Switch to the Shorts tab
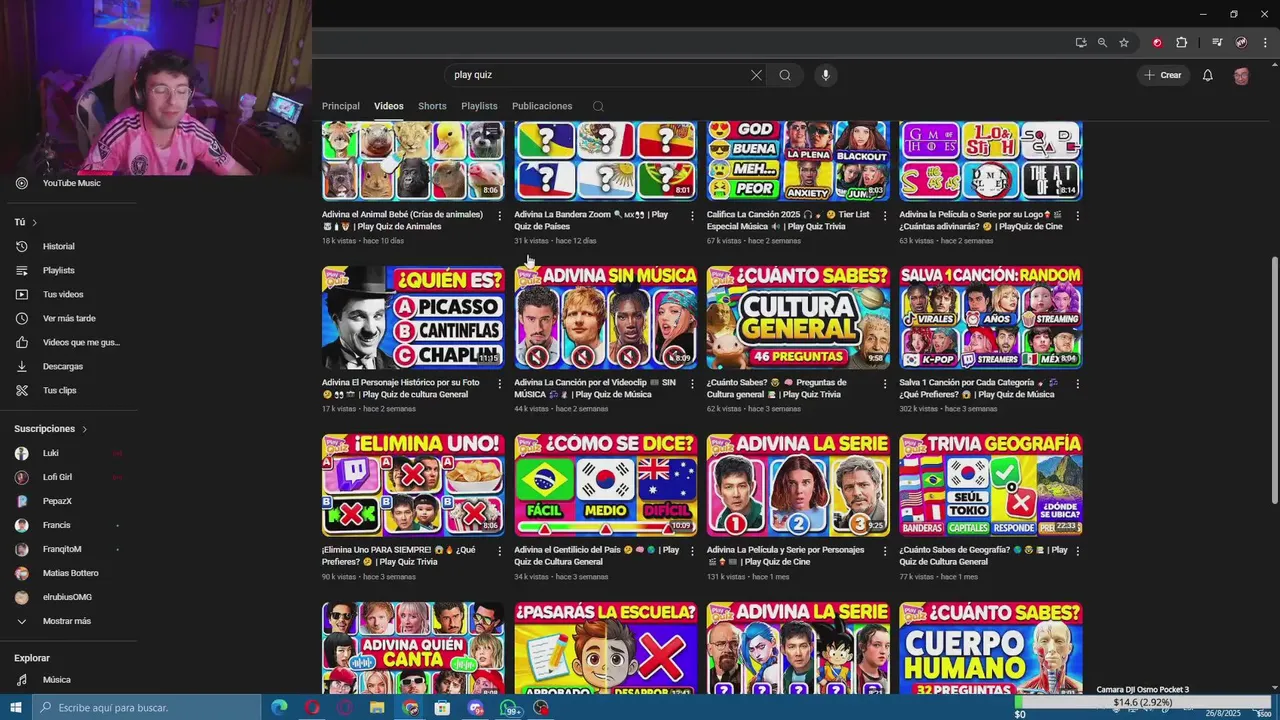The height and width of the screenshot is (720, 1280). tap(432, 106)
